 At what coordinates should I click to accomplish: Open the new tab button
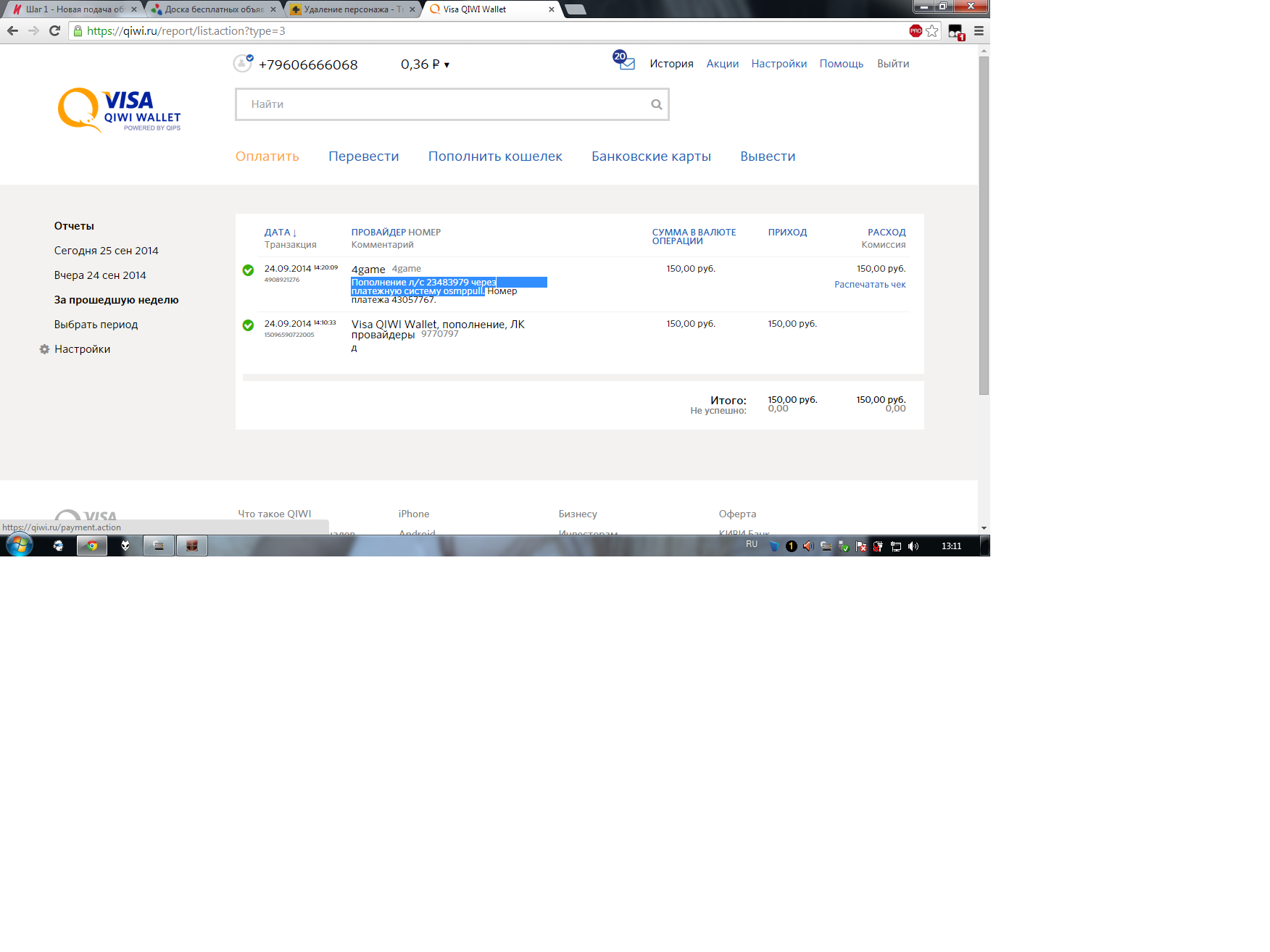pyautogui.click(x=575, y=9)
